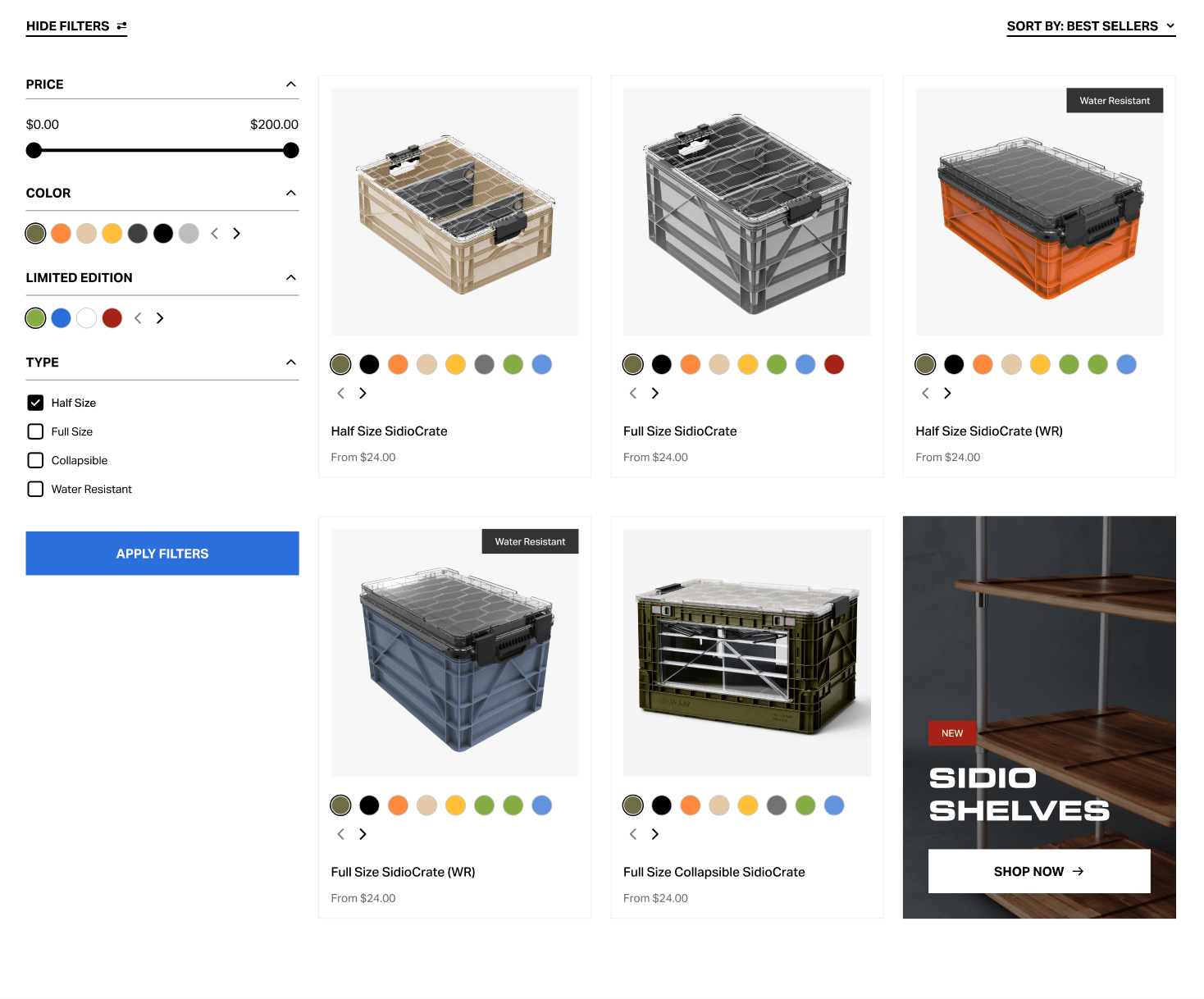Screen dimensions: 1204x999
Task: Collapse the Type filter section
Action: click(291, 363)
